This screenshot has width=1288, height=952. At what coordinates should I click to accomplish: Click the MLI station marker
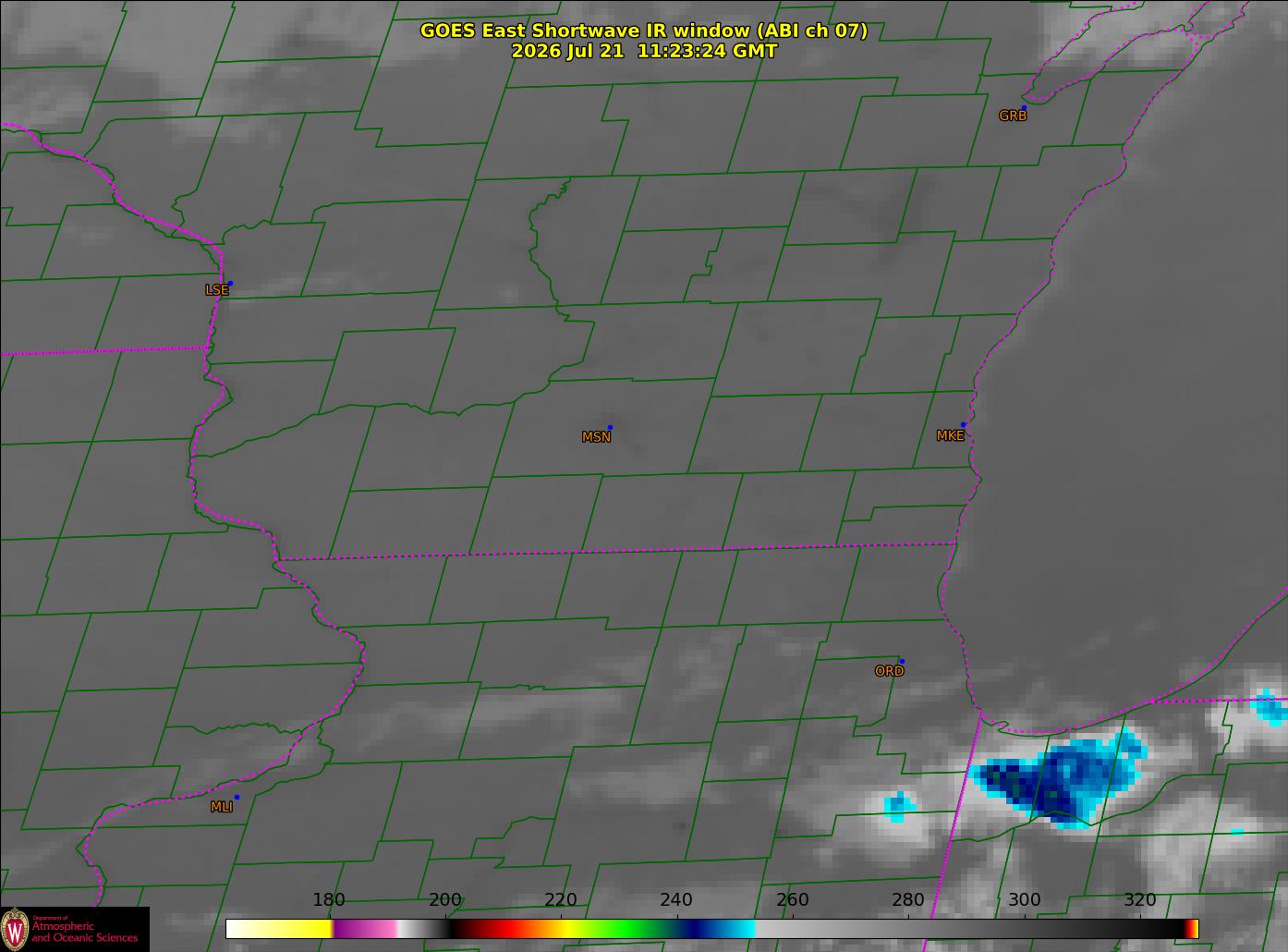point(237,797)
